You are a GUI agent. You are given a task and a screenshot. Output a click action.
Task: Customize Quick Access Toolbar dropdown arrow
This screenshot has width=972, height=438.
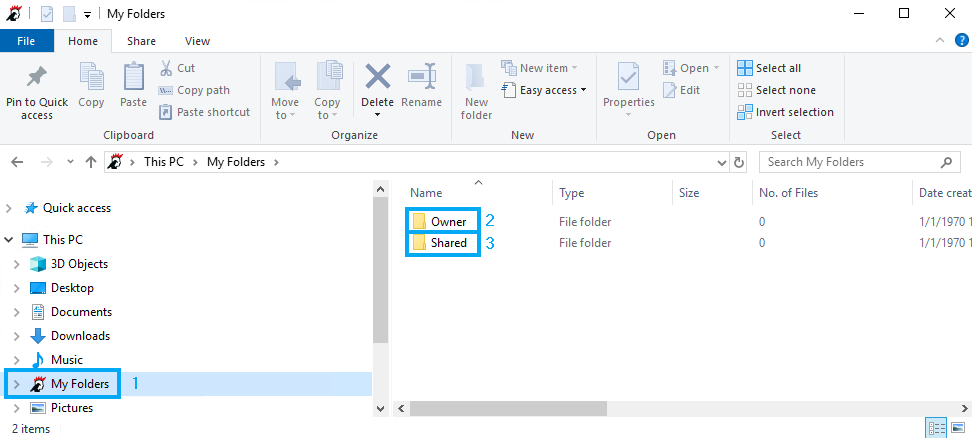87,14
